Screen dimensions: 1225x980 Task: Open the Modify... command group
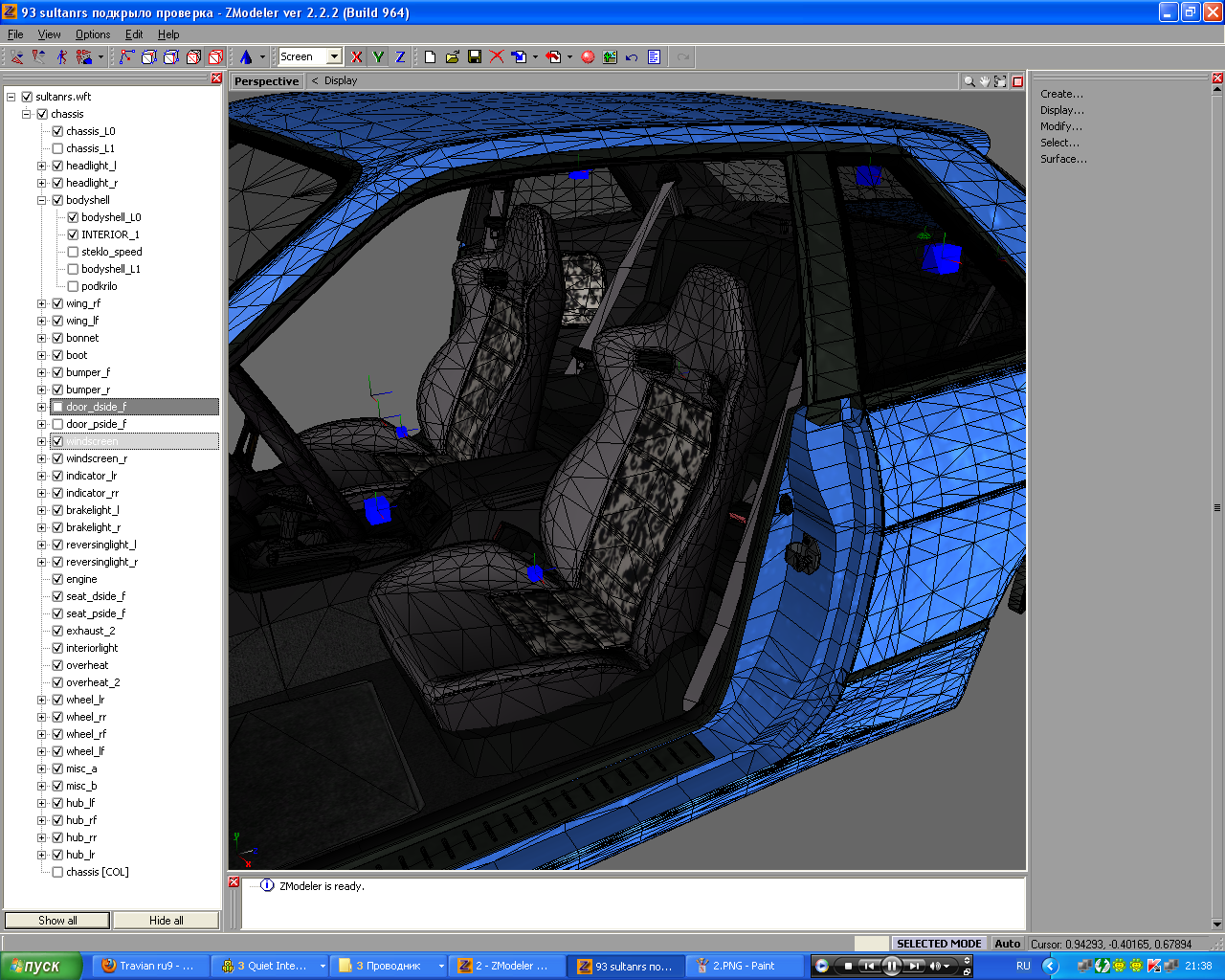click(1061, 126)
